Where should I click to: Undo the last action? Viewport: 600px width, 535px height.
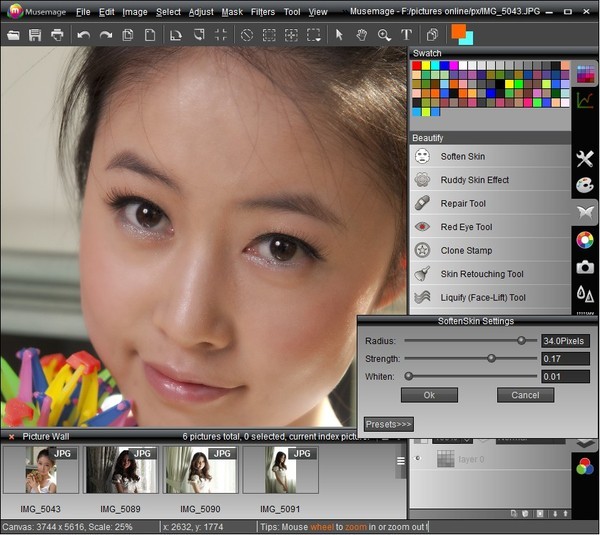pos(83,35)
